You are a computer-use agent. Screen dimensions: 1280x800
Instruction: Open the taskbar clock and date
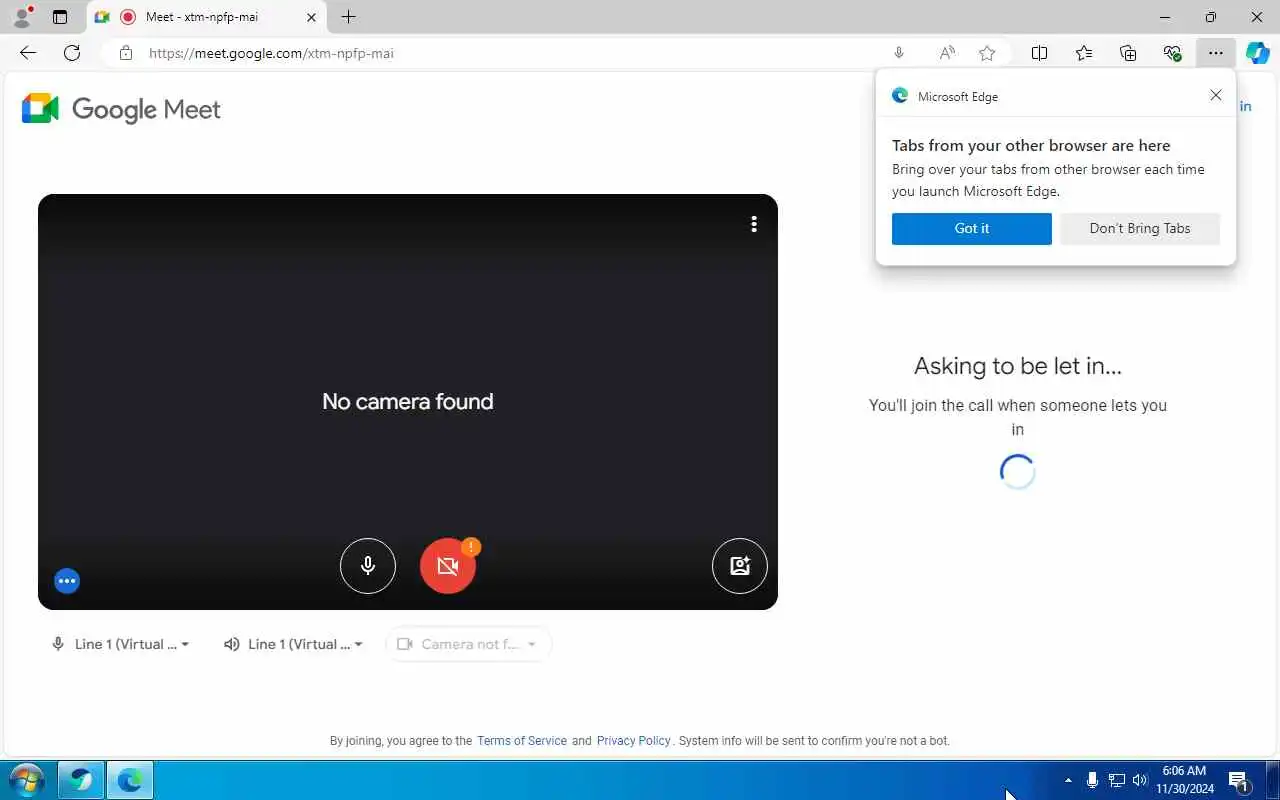(x=1185, y=780)
